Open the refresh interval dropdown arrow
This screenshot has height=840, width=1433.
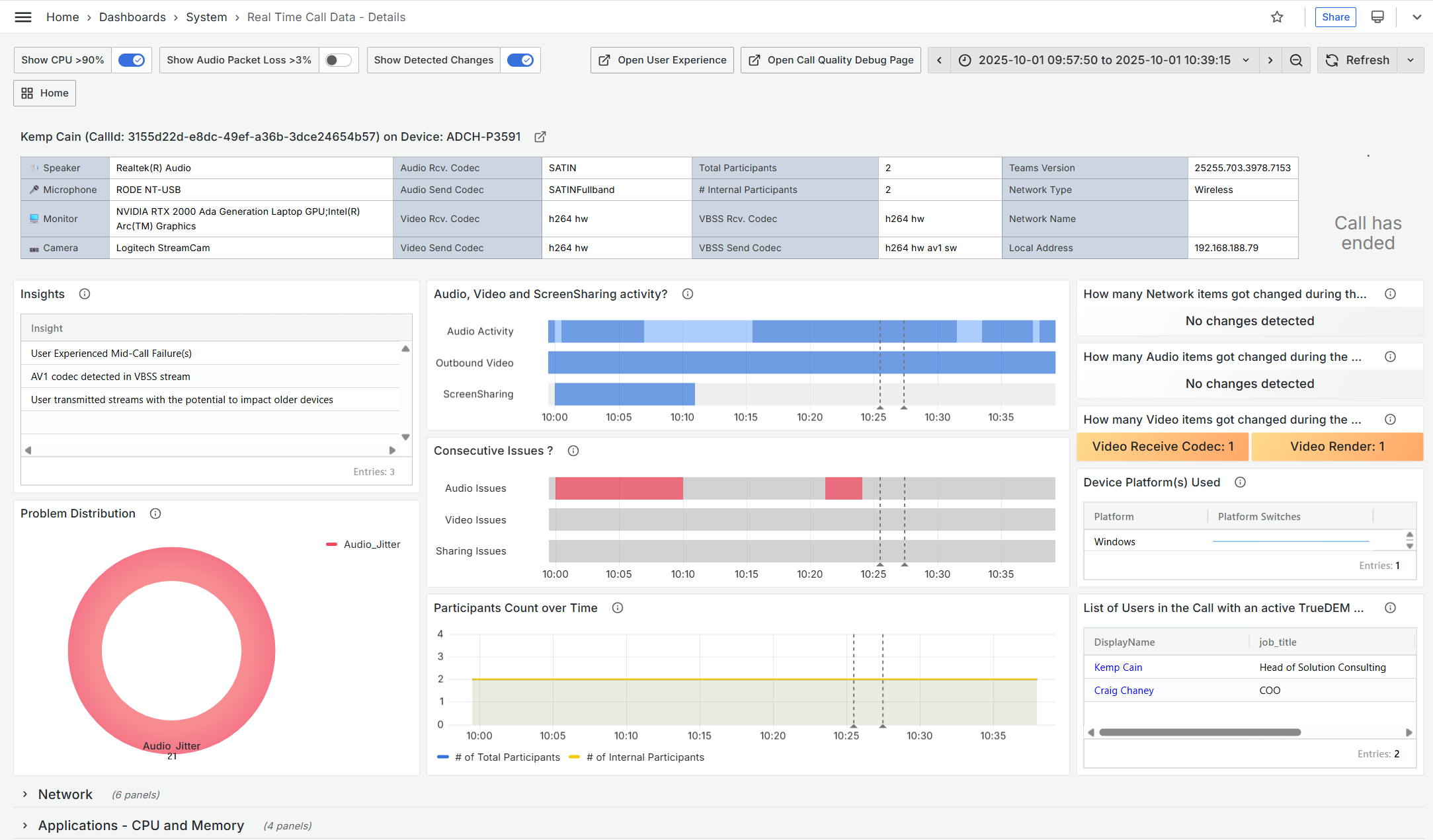(1411, 60)
